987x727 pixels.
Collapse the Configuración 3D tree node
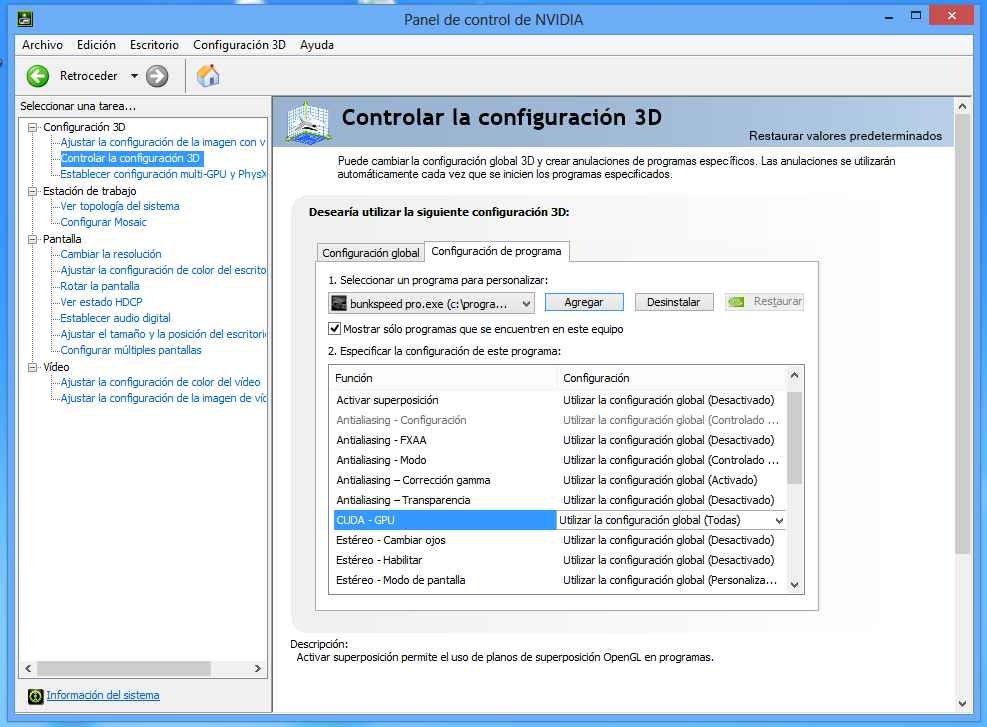click(33, 127)
